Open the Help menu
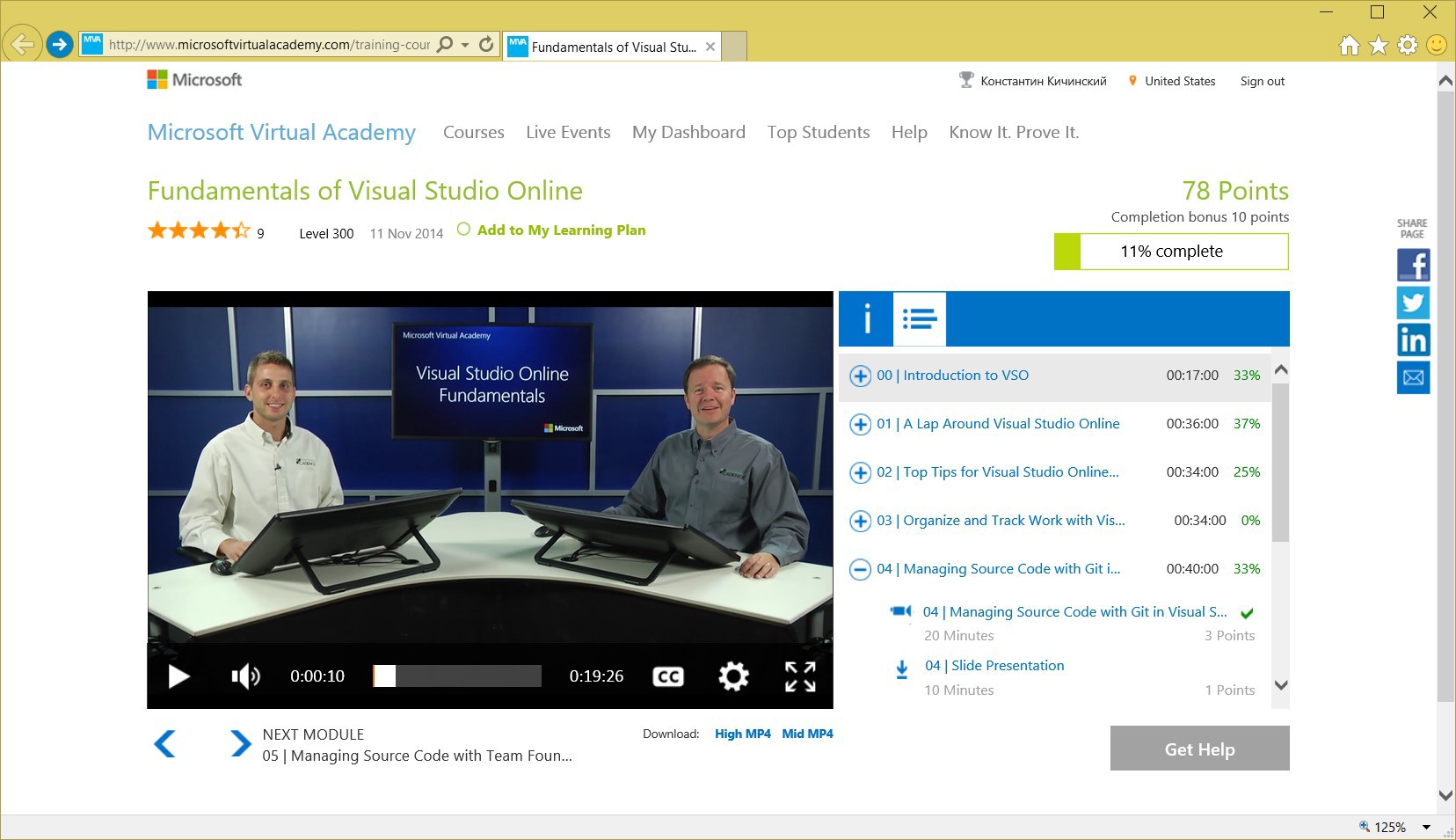This screenshot has width=1456, height=840. [x=909, y=132]
